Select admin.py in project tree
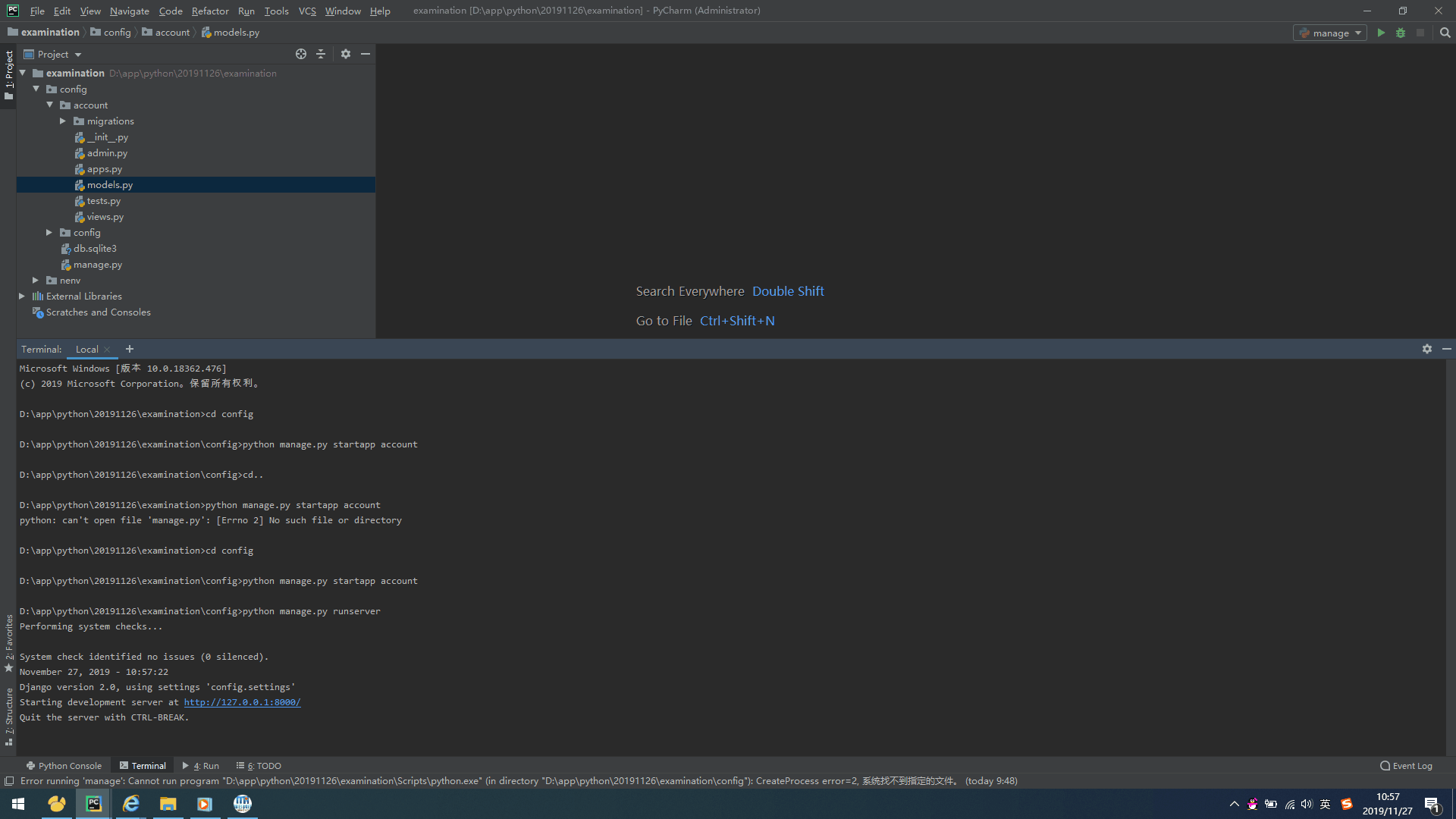This screenshot has width=1456, height=819. pyautogui.click(x=106, y=153)
